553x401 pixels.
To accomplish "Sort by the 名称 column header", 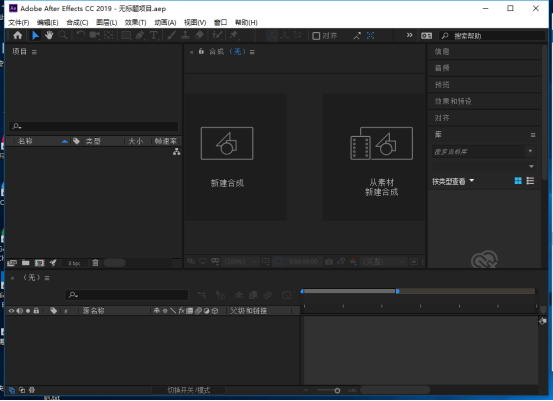I will (x=25, y=141).
